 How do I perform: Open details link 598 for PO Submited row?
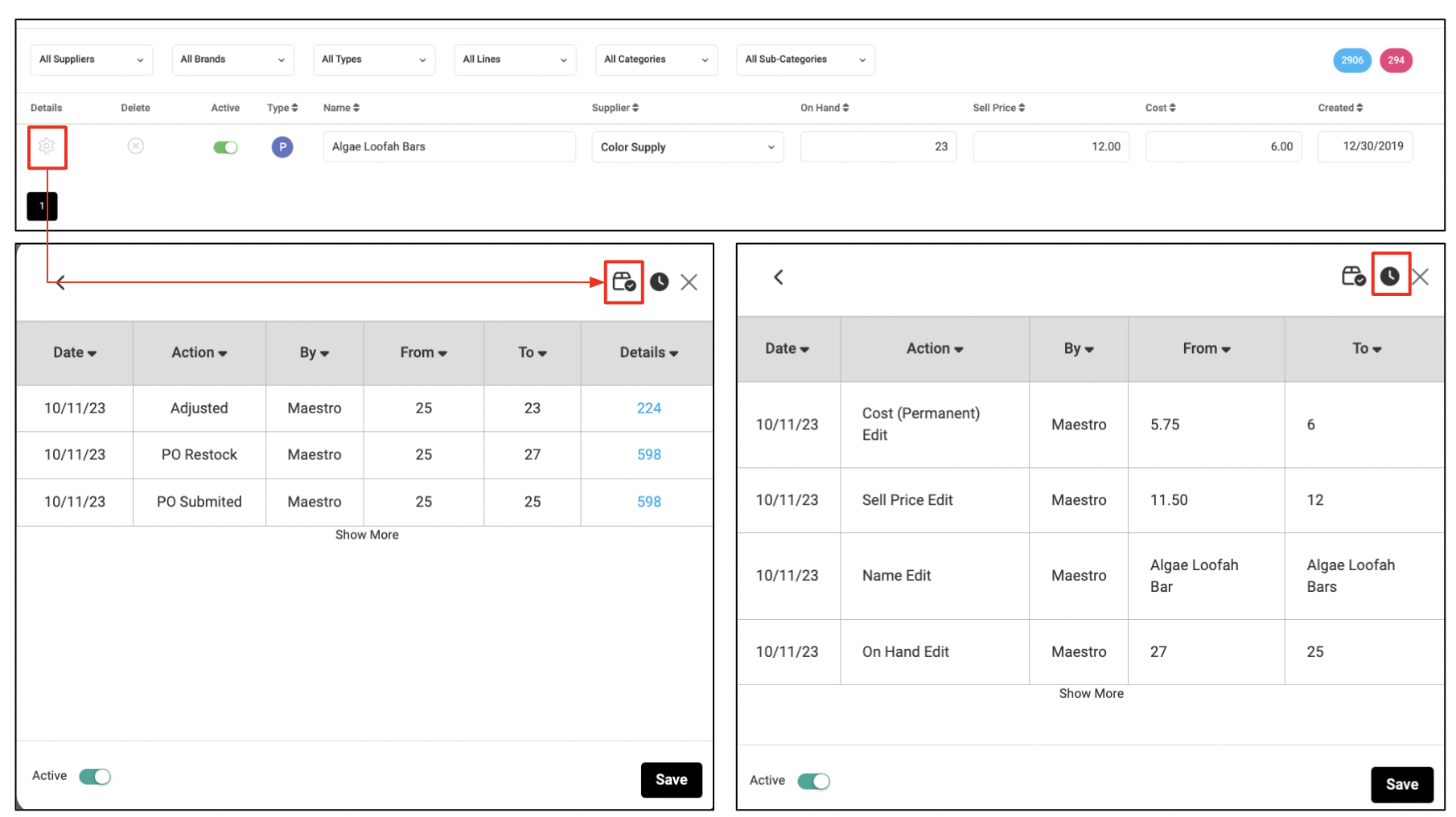pos(649,502)
